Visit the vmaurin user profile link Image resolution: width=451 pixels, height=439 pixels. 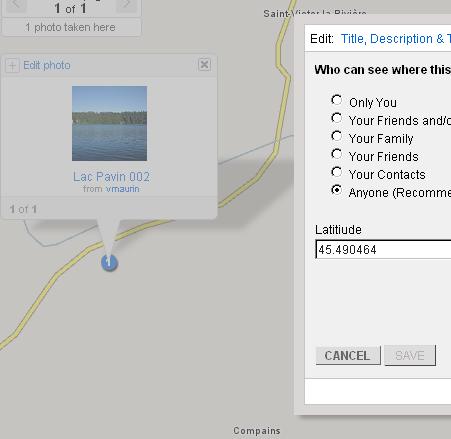pyautogui.click(x=122, y=189)
